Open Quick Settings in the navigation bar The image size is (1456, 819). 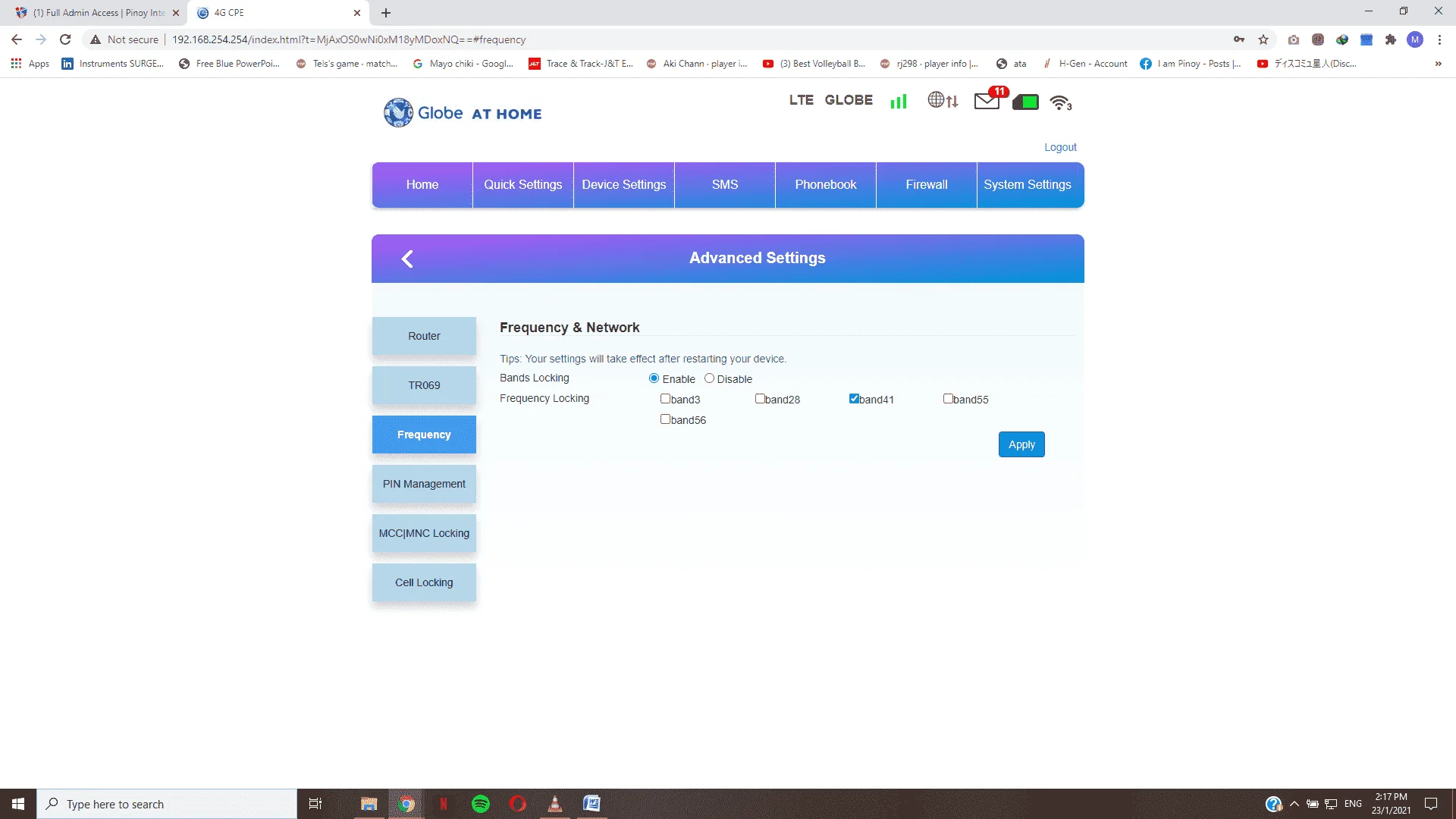coord(523,185)
